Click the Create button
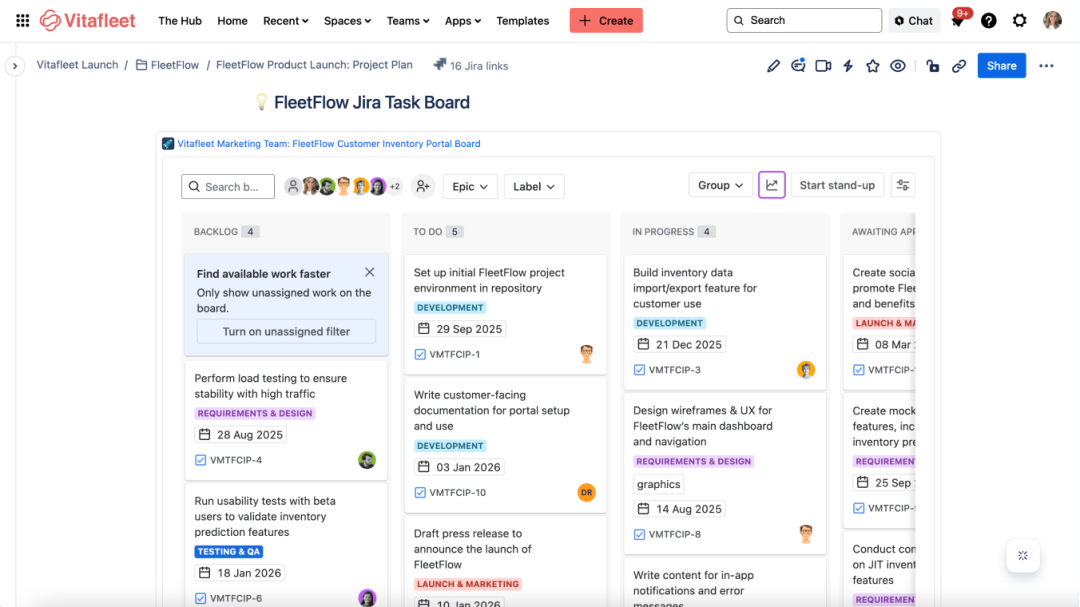The width and height of the screenshot is (1080, 607). tap(606, 21)
